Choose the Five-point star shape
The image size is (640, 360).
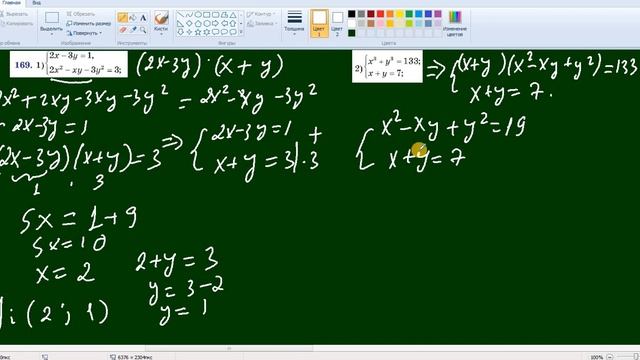(x=198, y=32)
